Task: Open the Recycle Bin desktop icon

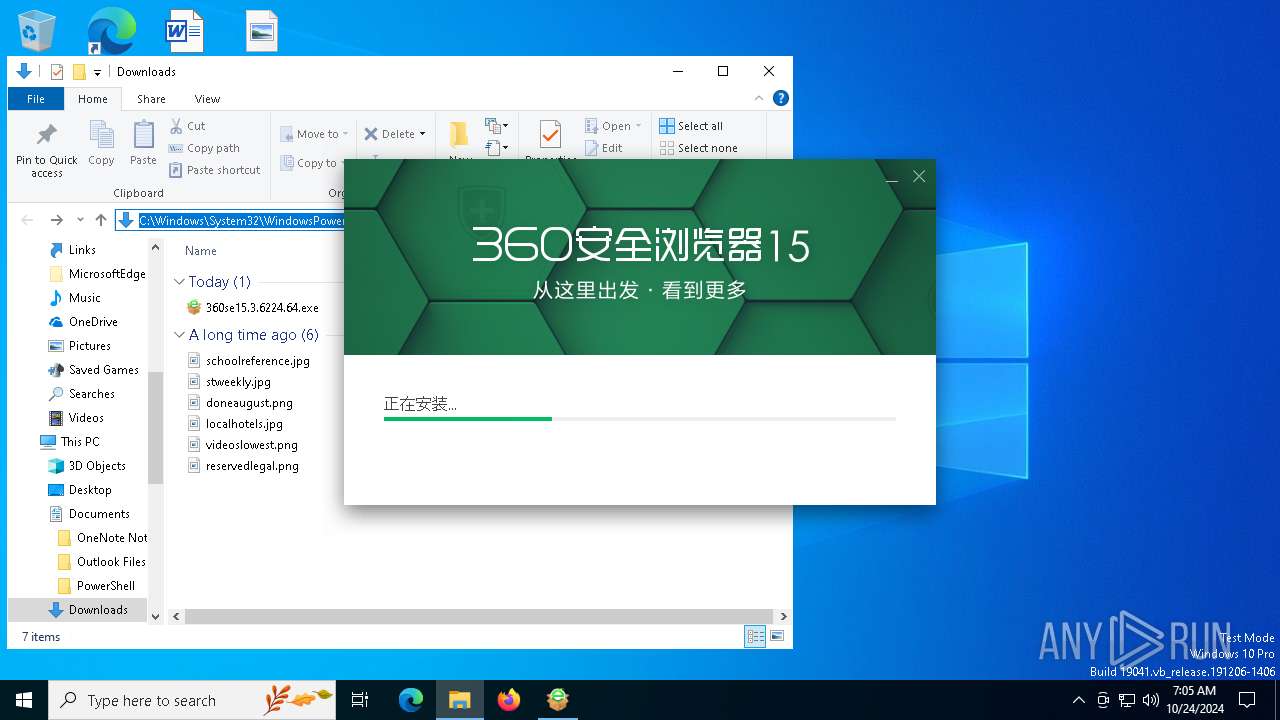Action: click(x=37, y=30)
